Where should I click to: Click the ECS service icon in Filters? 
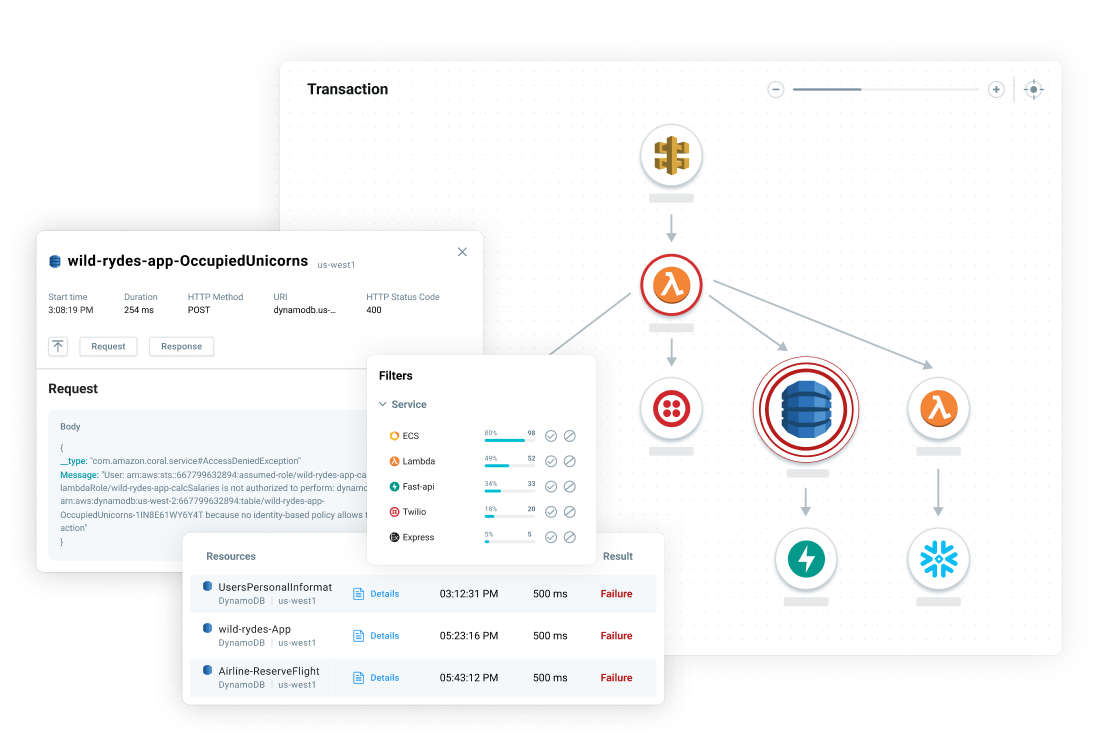click(x=394, y=436)
